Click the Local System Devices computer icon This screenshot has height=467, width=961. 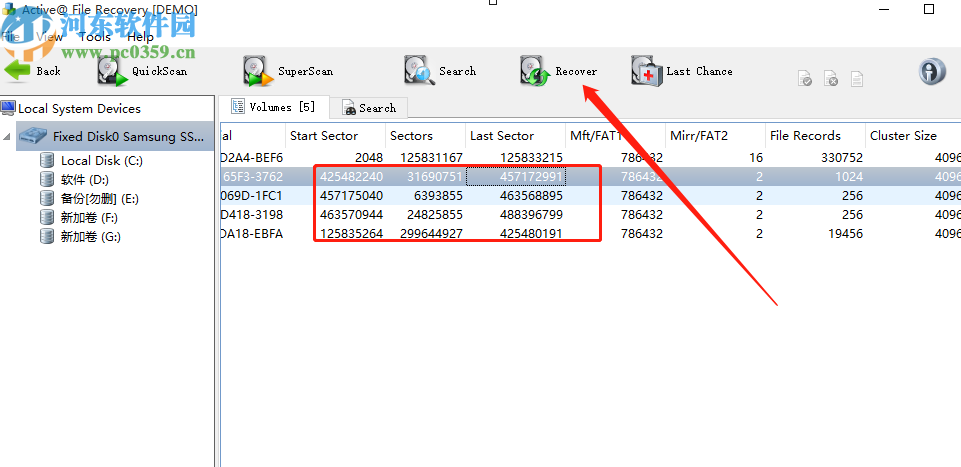click(9, 108)
